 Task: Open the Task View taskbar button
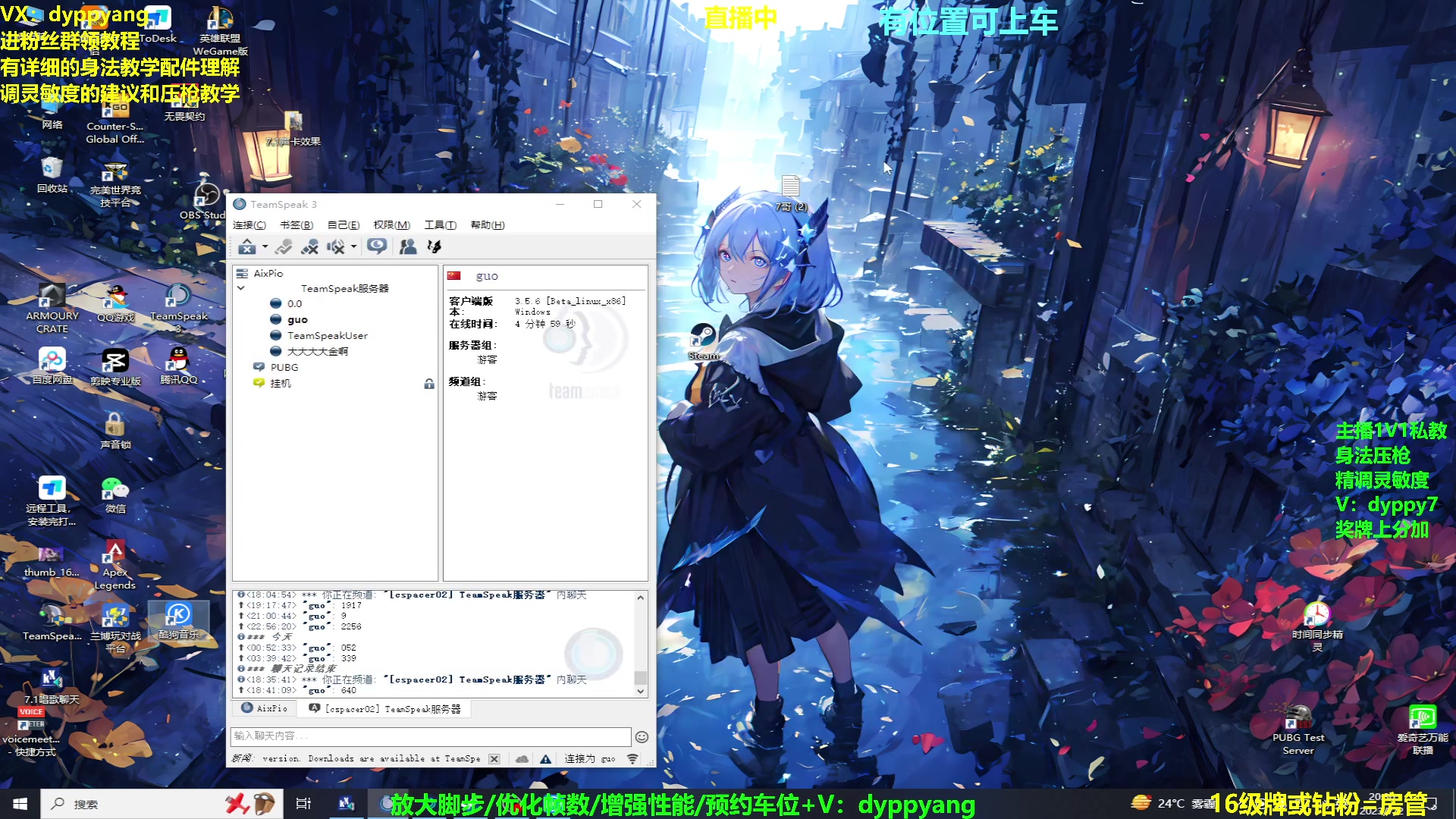click(x=303, y=804)
